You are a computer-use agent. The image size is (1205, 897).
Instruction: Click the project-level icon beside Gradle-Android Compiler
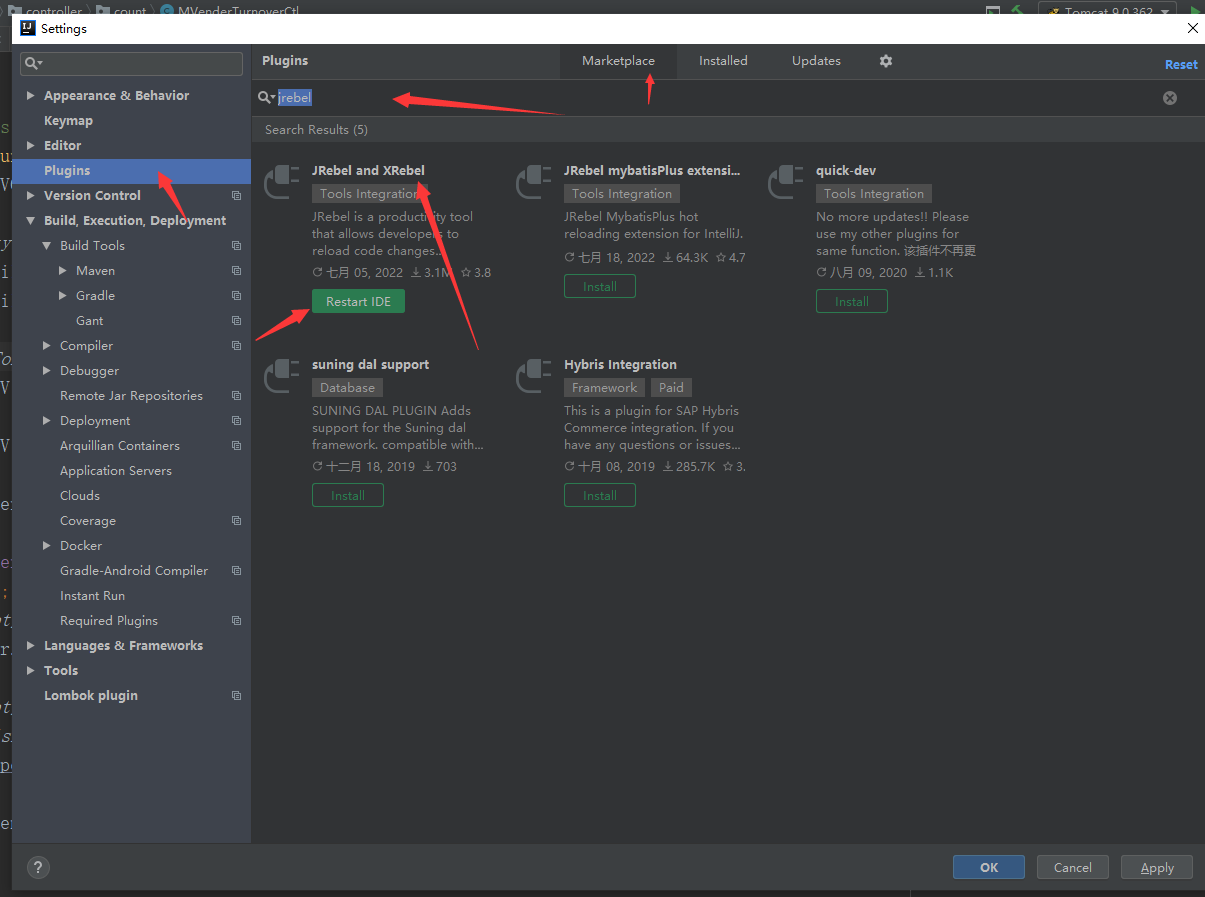point(237,571)
